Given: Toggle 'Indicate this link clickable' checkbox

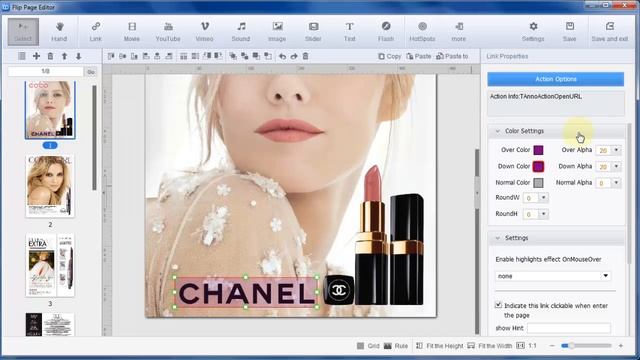Looking at the screenshot, I should (498, 305).
